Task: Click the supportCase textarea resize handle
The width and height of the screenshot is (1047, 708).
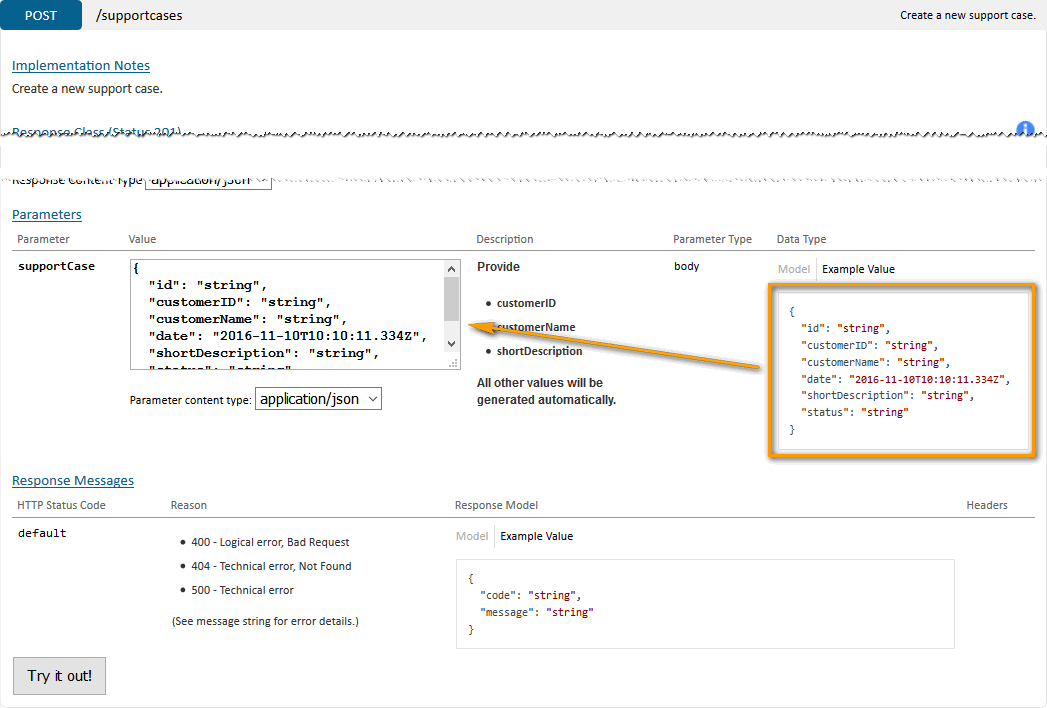Action: 452,362
